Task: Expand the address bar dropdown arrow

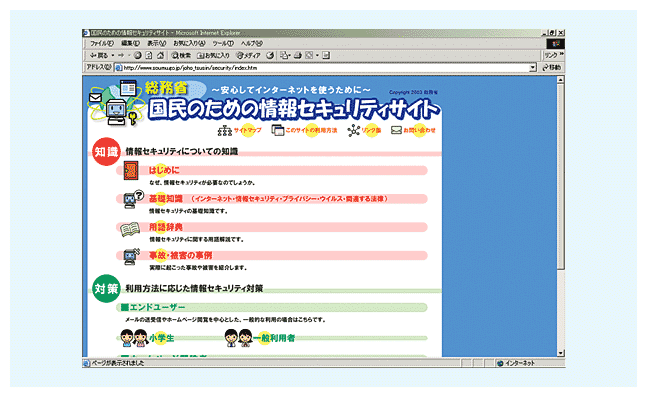Action: (533, 67)
